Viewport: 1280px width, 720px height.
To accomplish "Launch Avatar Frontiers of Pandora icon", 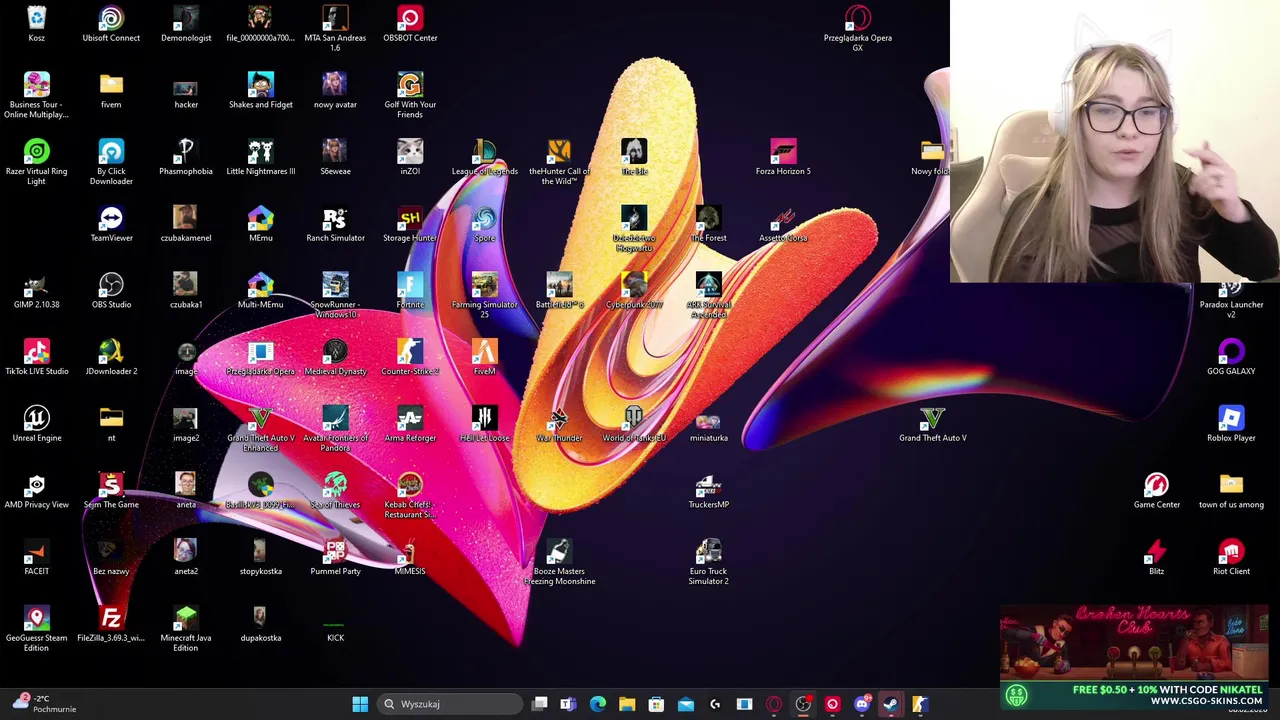I will [335, 429].
